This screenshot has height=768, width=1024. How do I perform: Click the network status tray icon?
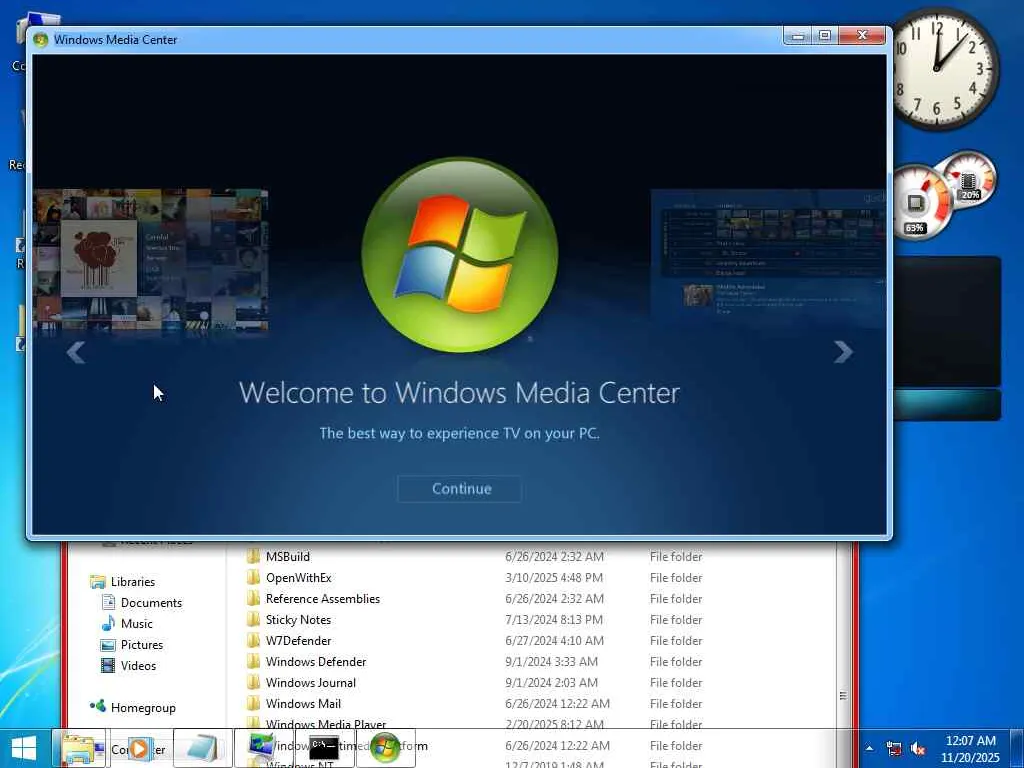pos(894,748)
